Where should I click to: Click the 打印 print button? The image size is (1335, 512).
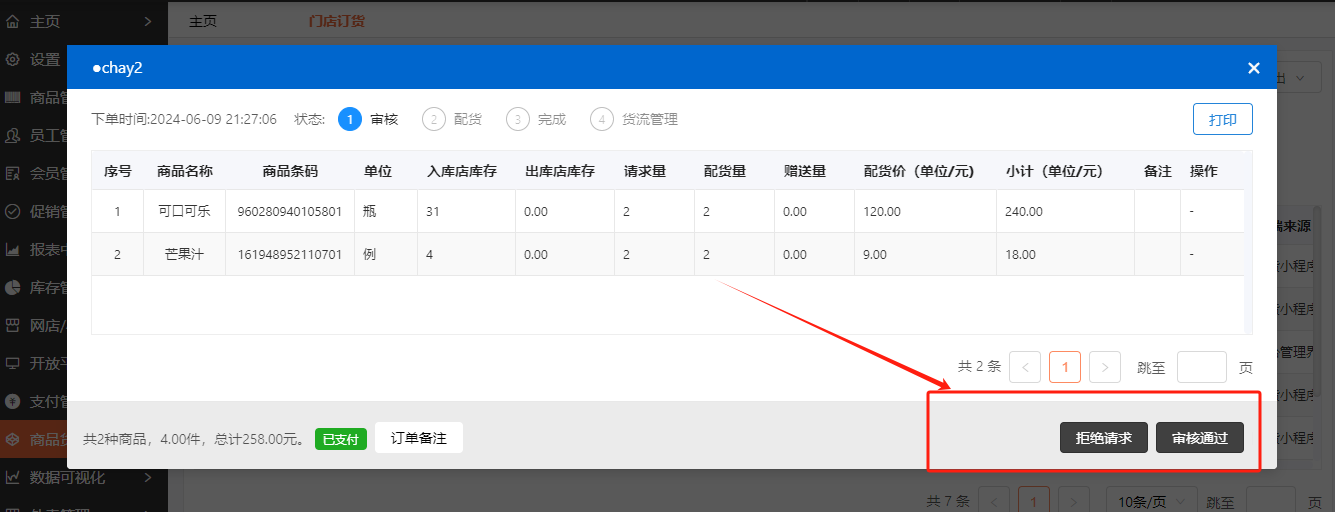click(x=1222, y=119)
